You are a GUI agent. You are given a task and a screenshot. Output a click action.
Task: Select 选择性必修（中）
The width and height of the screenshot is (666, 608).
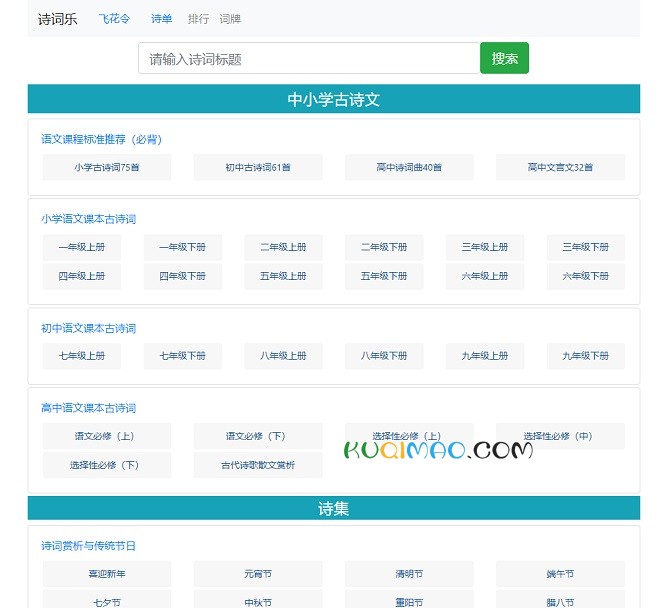560,436
